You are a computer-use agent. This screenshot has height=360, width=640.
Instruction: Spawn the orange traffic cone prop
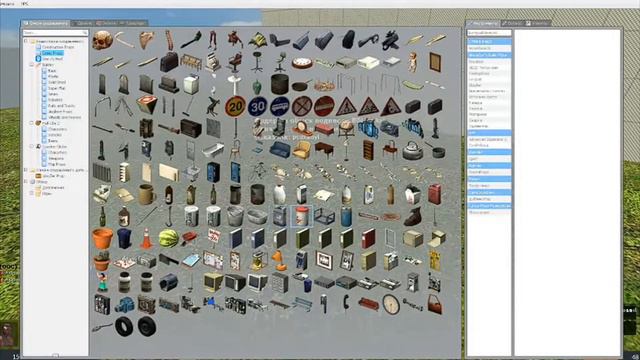(147, 238)
